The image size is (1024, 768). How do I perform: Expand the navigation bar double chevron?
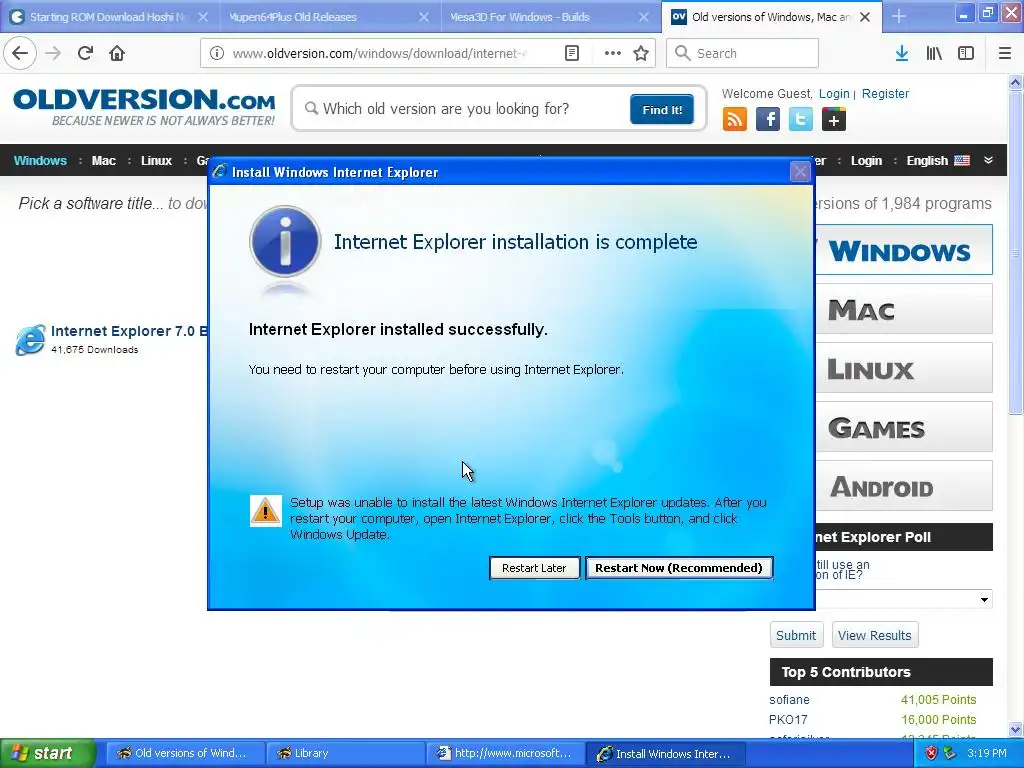click(988, 160)
